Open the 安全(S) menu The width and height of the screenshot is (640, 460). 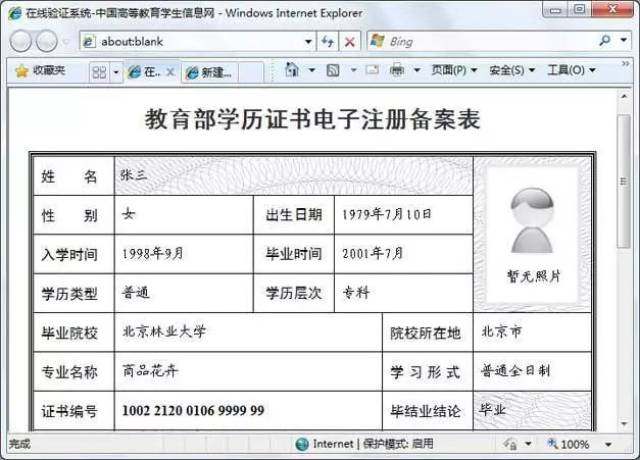(x=512, y=70)
